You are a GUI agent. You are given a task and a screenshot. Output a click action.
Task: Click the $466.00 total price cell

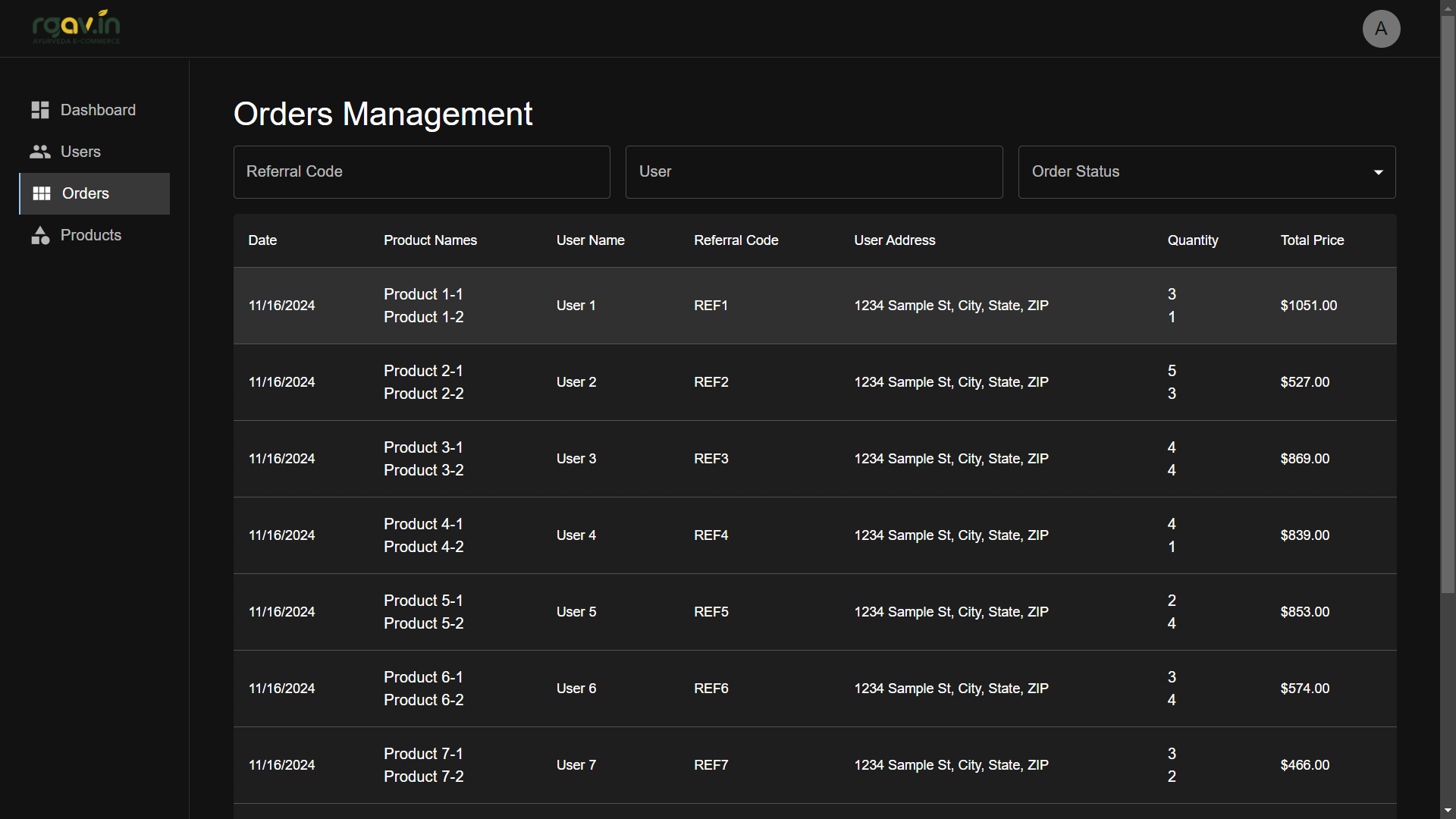coord(1304,765)
